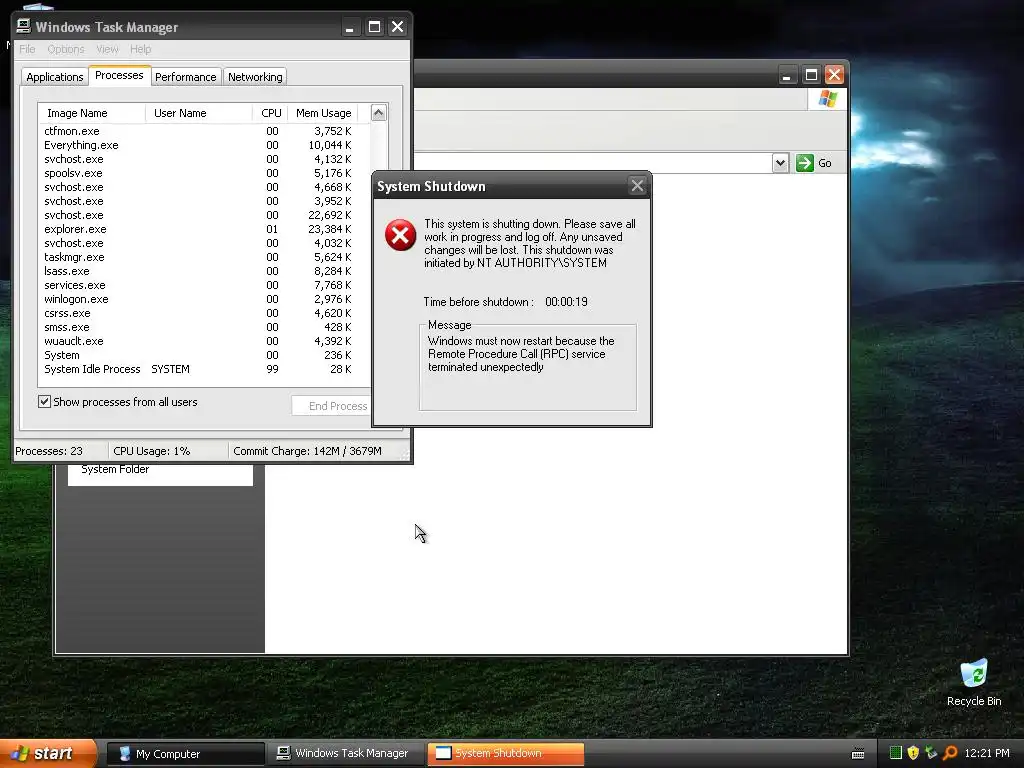The height and width of the screenshot is (768, 1024).
Task: Click the yellow security shield tray icon
Action: point(913,753)
